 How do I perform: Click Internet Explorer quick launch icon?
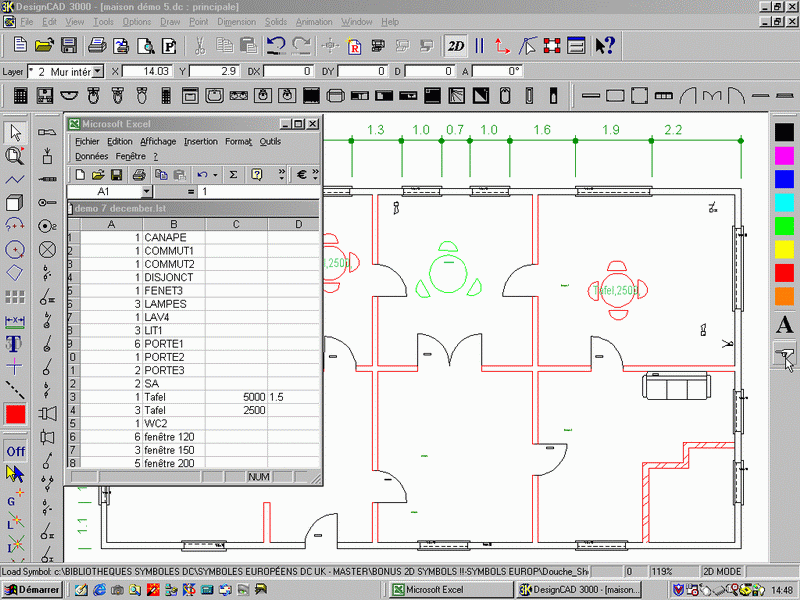point(99,590)
